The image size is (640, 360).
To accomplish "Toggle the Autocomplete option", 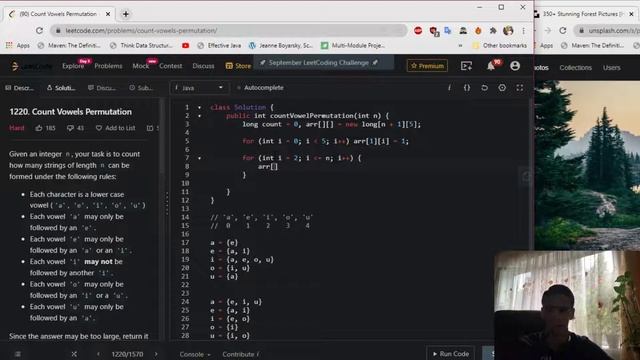I will pyautogui.click(x=260, y=88).
